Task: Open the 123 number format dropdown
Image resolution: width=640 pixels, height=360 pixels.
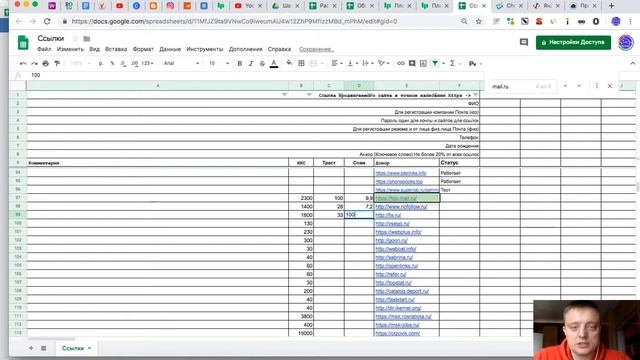Action: click(x=147, y=63)
